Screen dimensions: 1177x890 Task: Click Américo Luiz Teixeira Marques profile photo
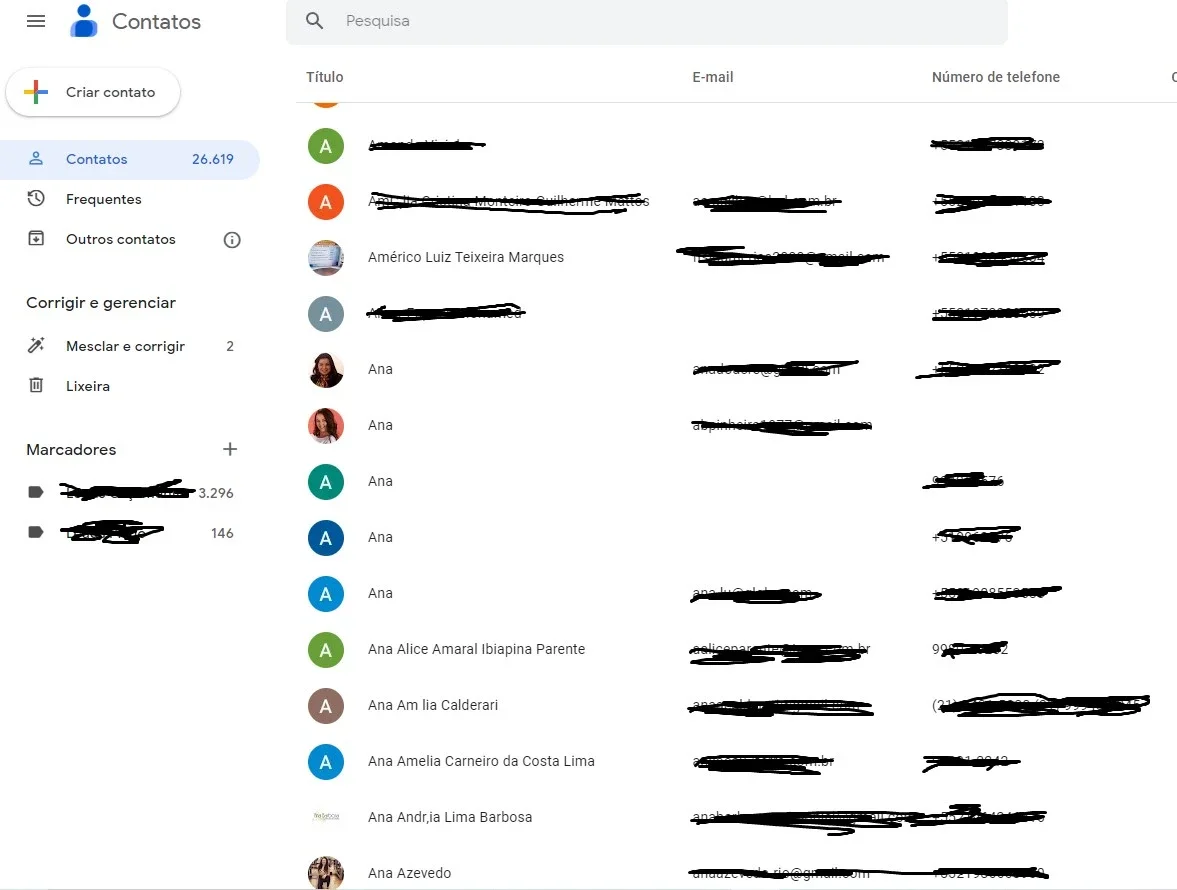[326, 257]
